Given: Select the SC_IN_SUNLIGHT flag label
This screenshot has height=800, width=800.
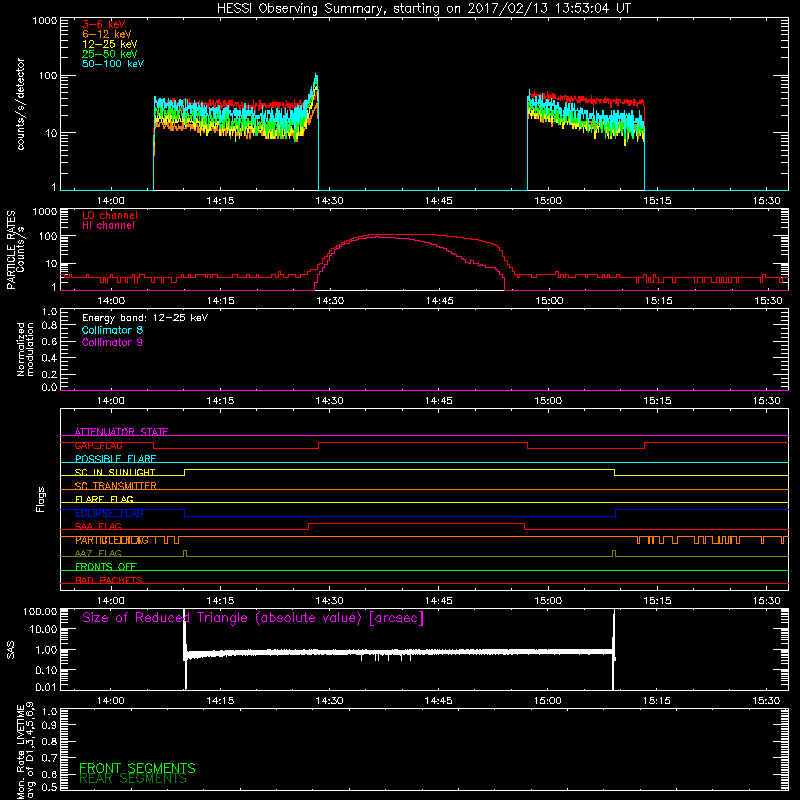Looking at the screenshot, I should click(x=115, y=472).
